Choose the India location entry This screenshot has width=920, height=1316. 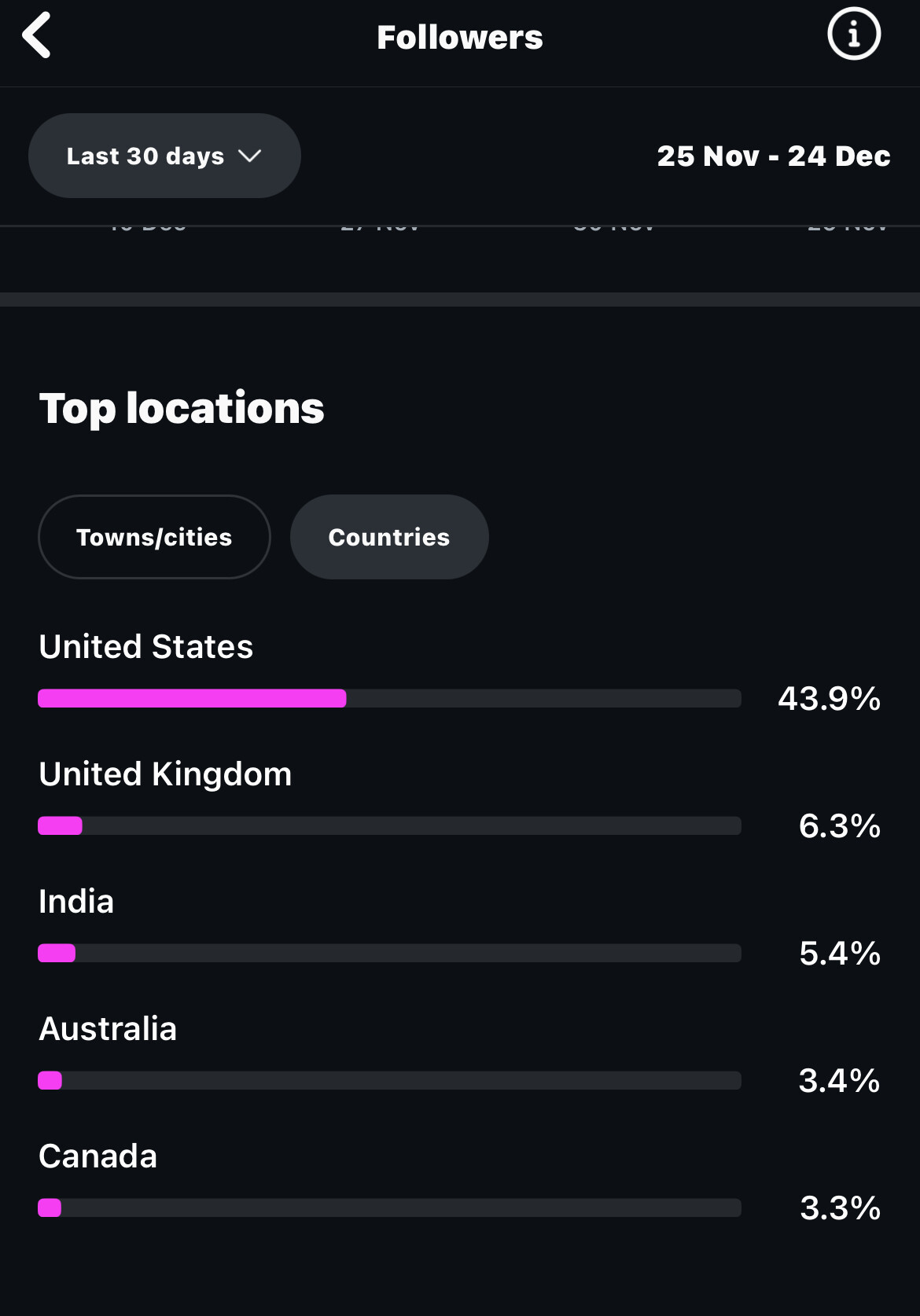[76, 901]
